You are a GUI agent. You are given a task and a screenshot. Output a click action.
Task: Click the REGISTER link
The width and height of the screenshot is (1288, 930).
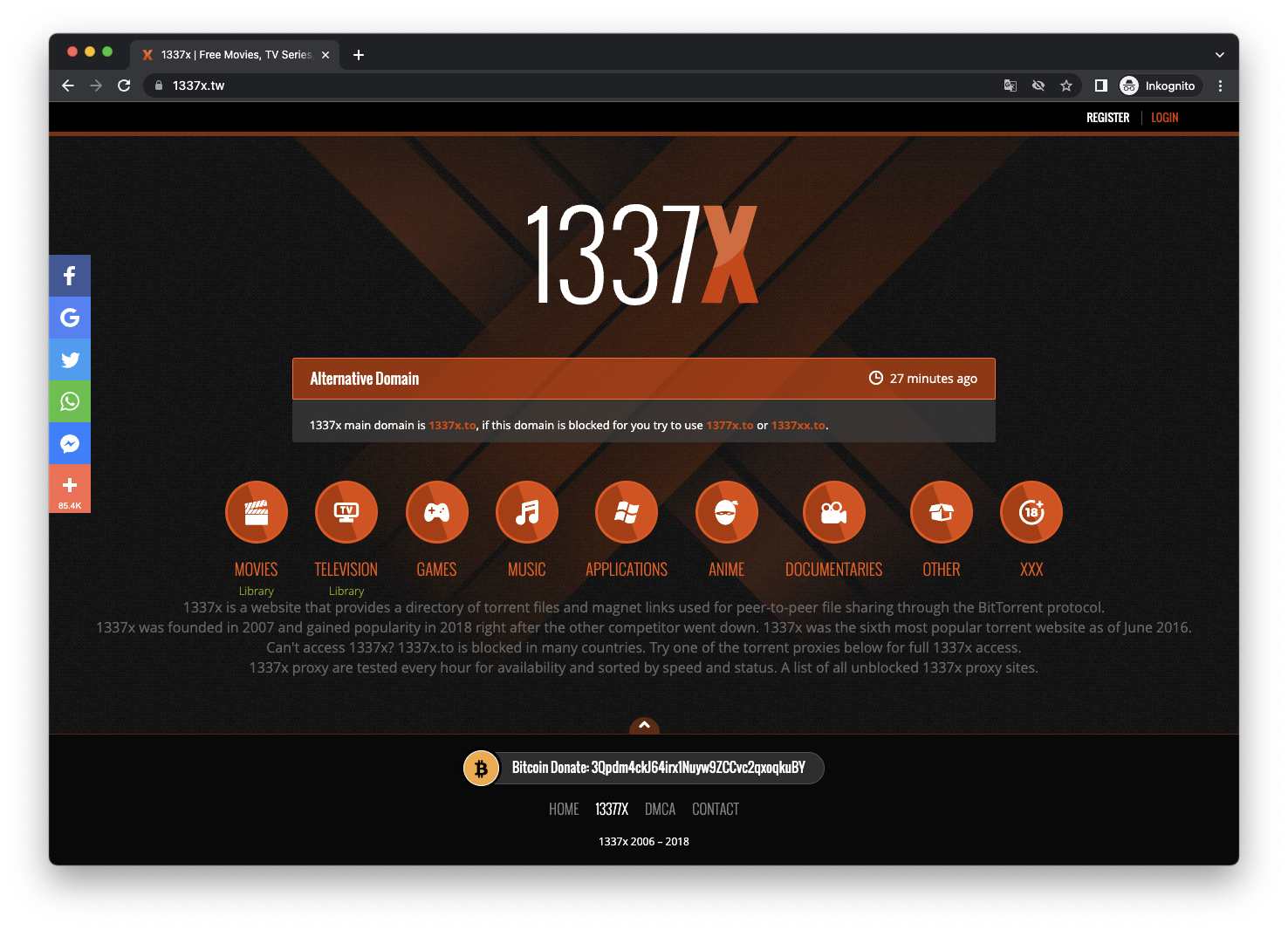point(1108,118)
